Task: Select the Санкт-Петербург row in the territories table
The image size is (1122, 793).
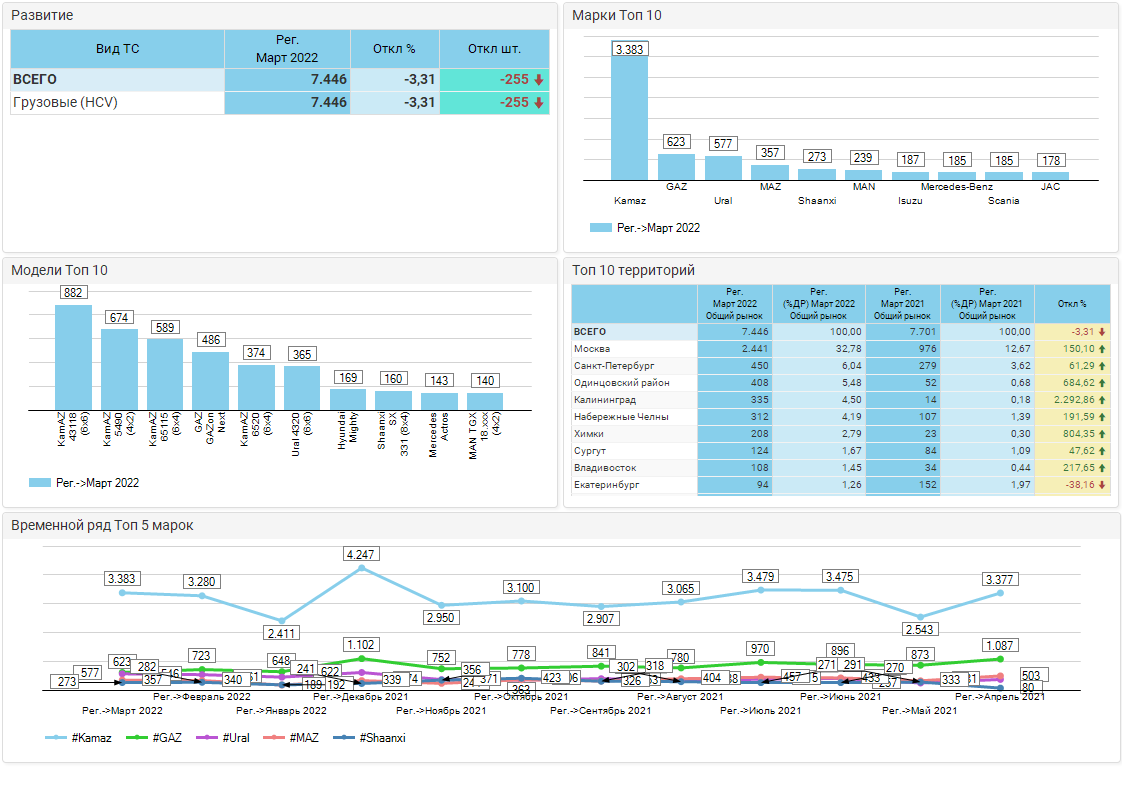Action: coord(613,366)
